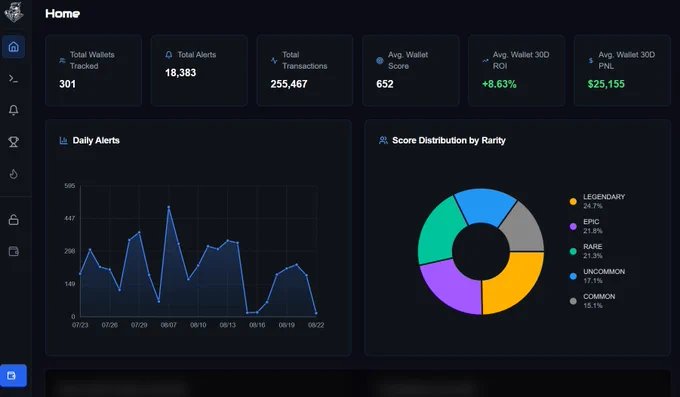Click the trend icon beside Avg. Wallet 30D ROI
The height and width of the screenshot is (397, 680).
pos(485,60)
